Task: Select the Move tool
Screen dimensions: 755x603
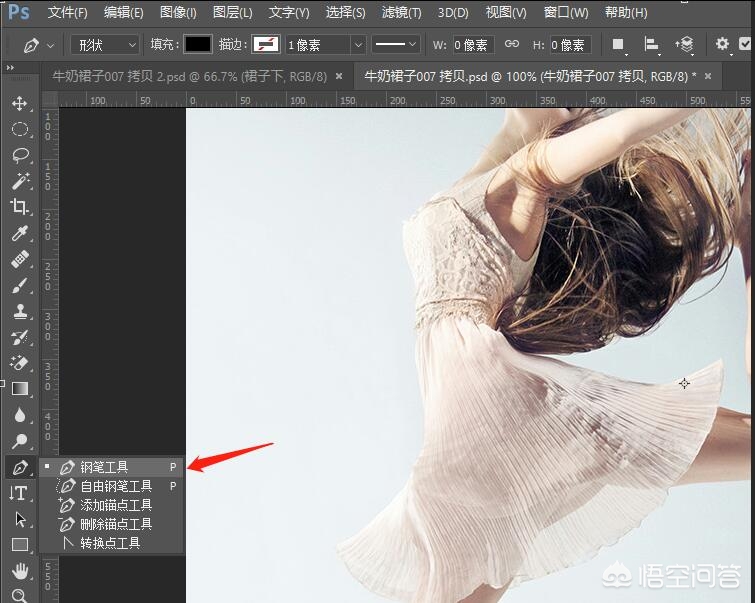Action: (x=19, y=104)
